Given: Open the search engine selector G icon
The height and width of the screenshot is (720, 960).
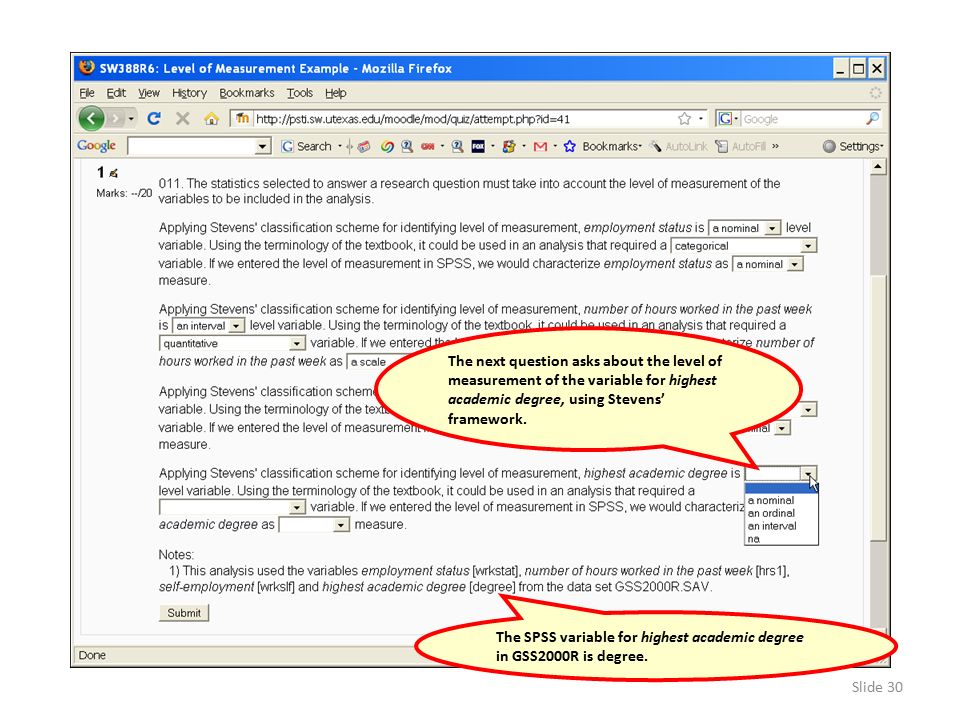Looking at the screenshot, I should tap(727, 119).
